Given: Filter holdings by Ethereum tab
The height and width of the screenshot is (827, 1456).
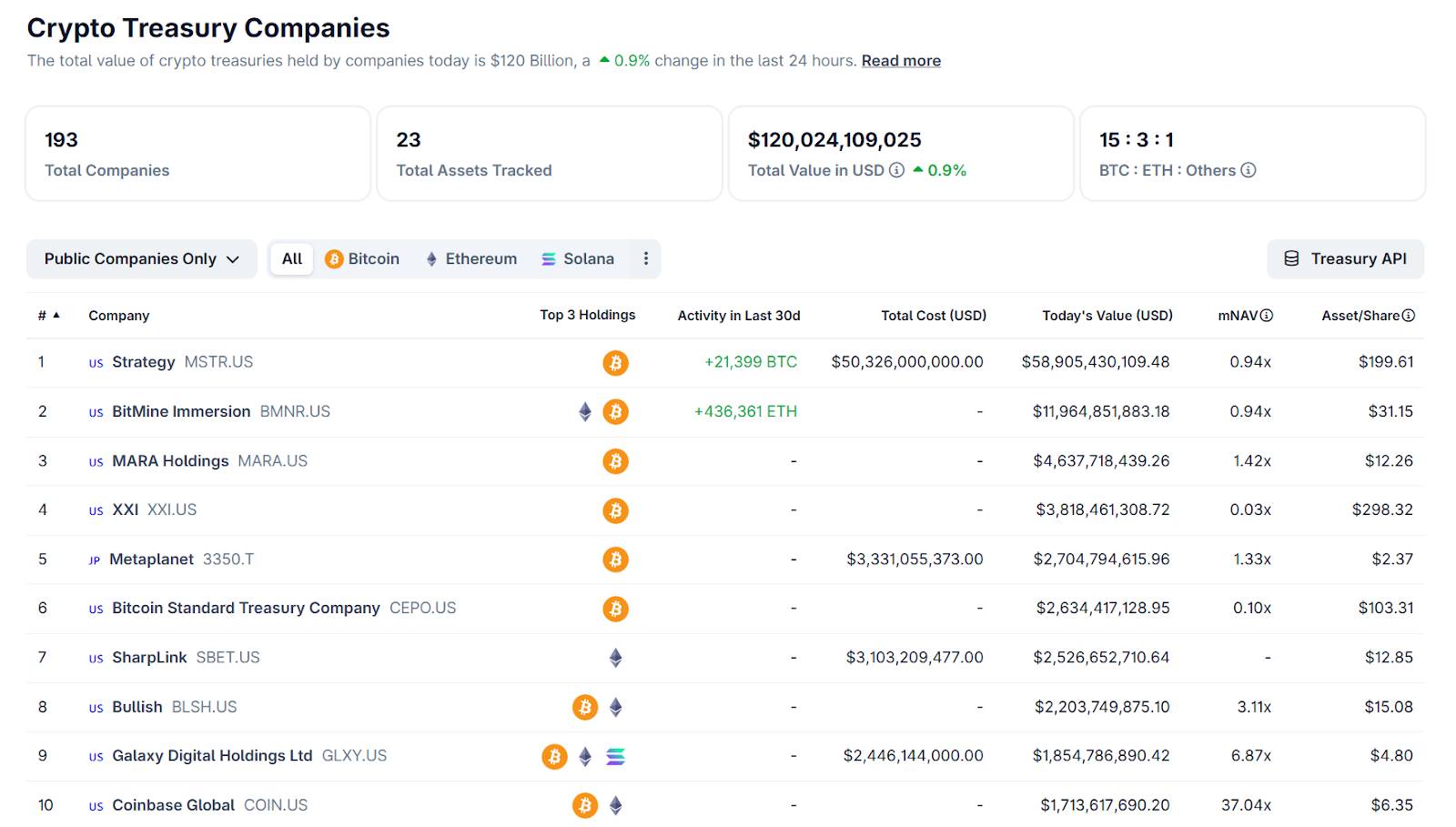Looking at the screenshot, I should 470,259.
